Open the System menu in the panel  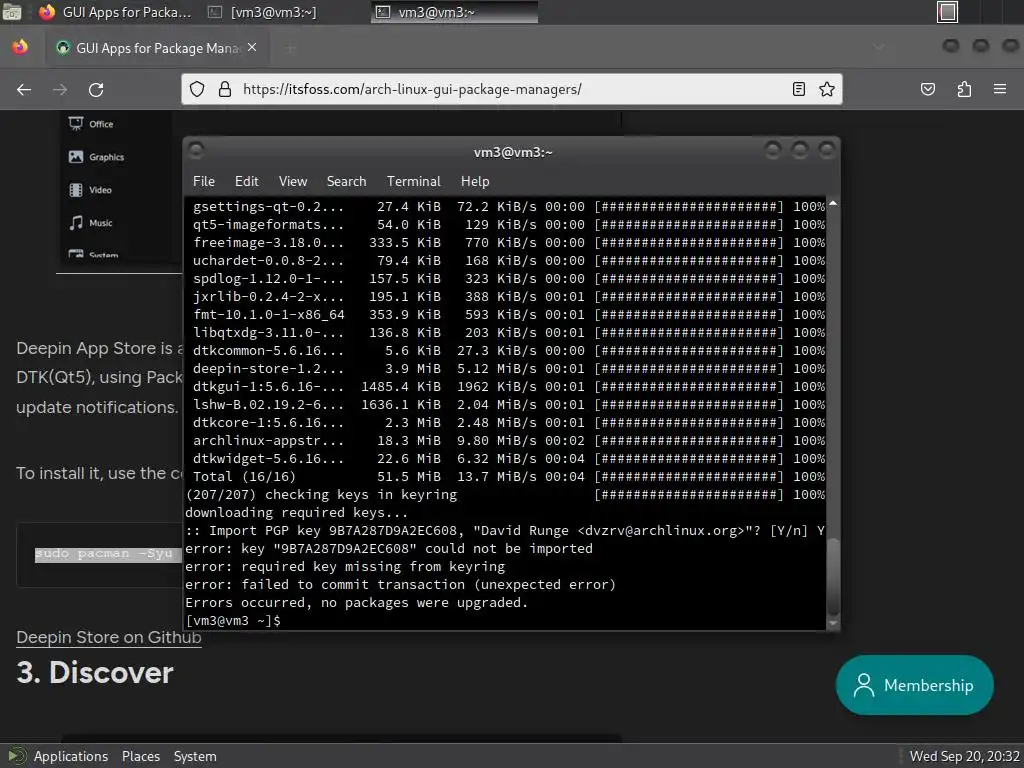pyautogui.click(x=195, y=756)
